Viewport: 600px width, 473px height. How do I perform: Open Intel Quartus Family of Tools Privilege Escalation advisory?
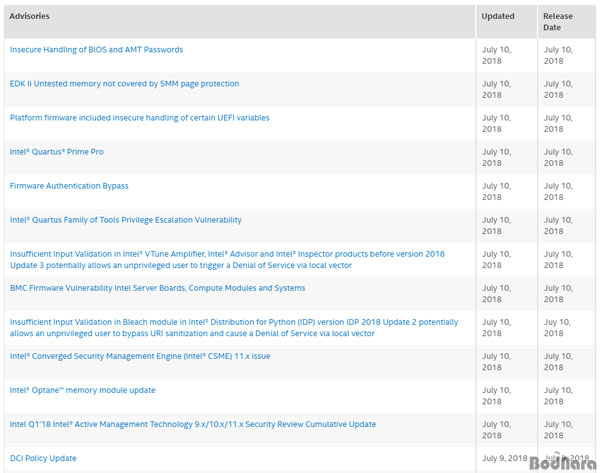(126, 220)
